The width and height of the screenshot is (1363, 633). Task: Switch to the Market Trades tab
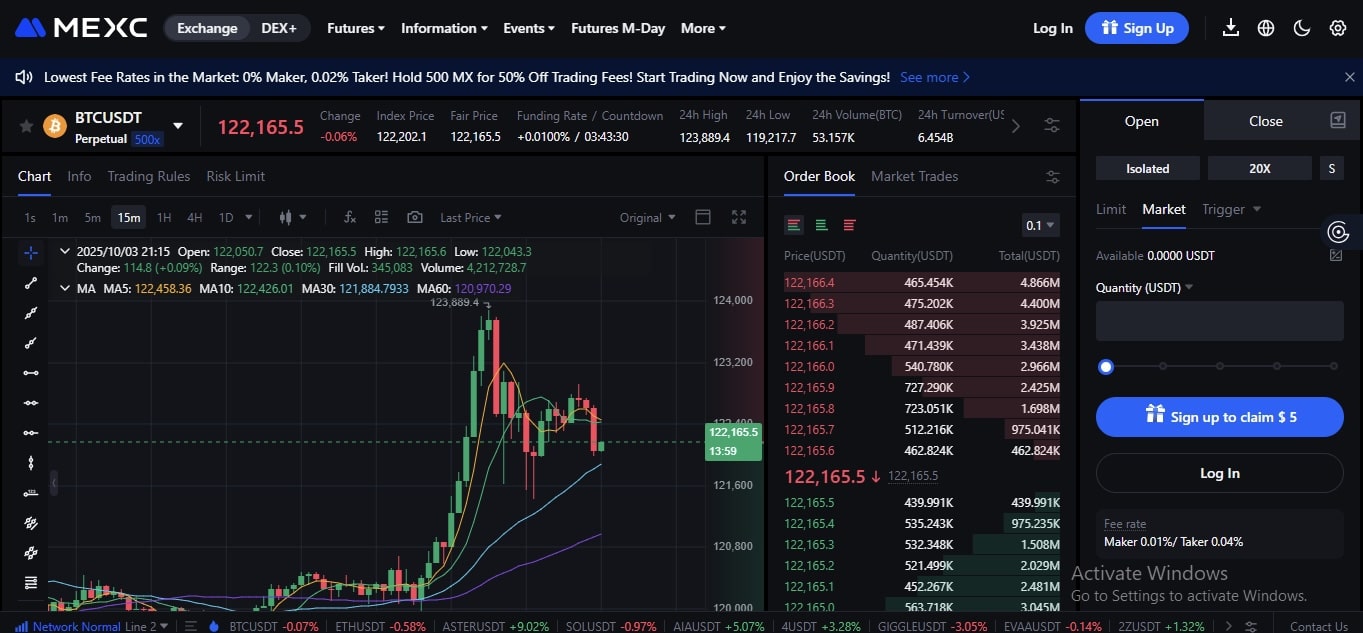pyautogui.click(x=914, y=176)
